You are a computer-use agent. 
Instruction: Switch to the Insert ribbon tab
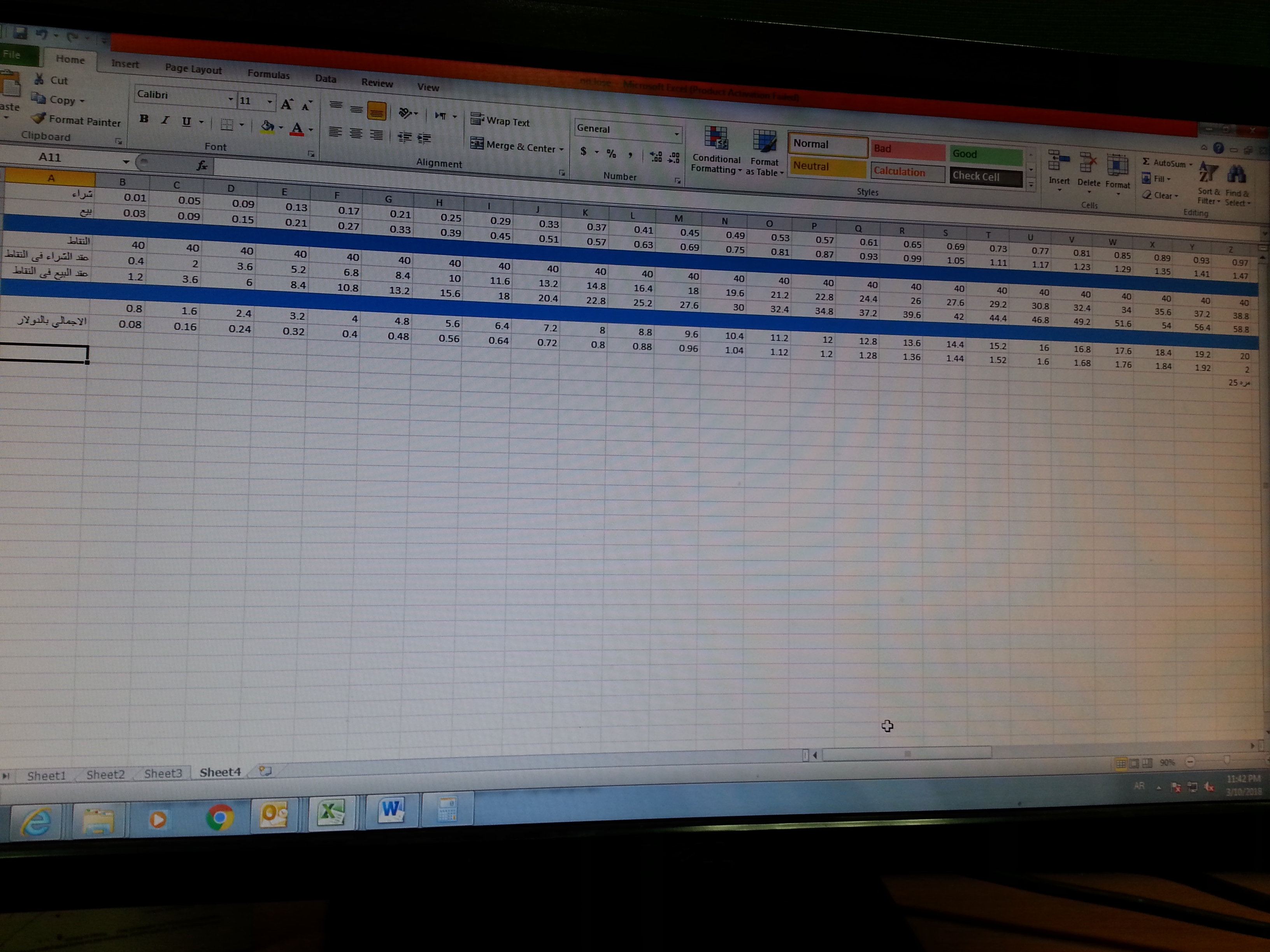[x=125, y=64]
